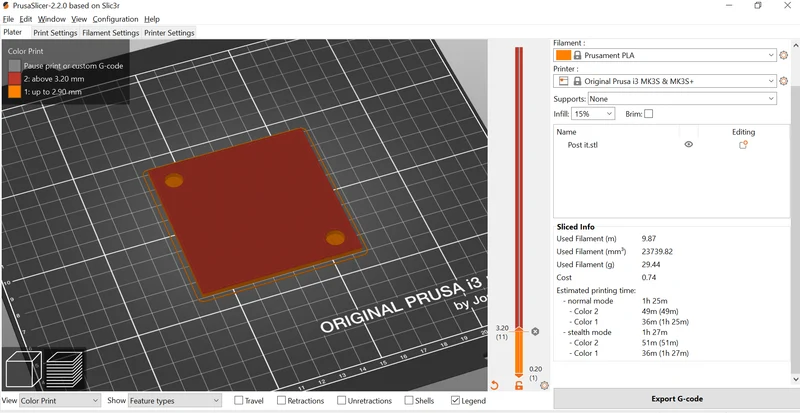800x413 pixels.
Task: Click the Sliced Info heading
Action: [x=576, y=227]
